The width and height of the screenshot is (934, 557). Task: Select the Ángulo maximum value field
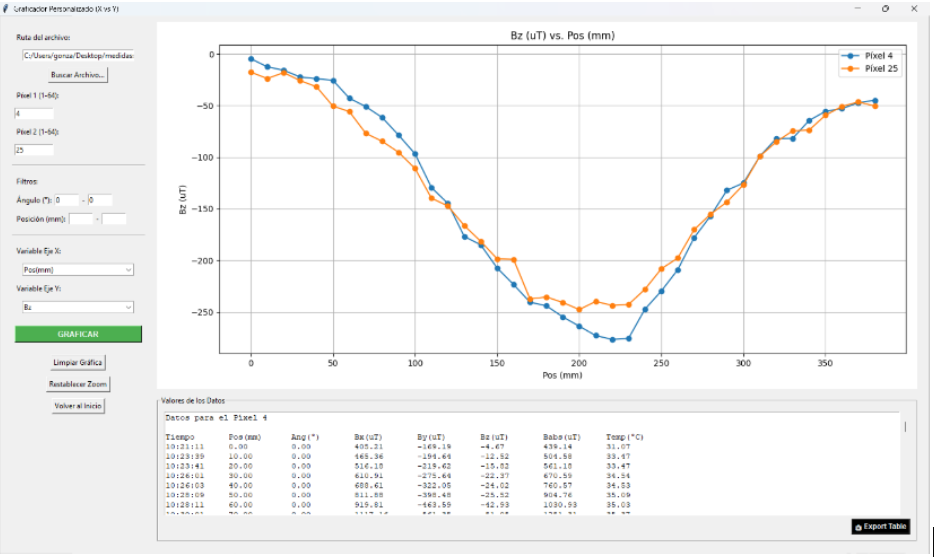click(100, 200)
